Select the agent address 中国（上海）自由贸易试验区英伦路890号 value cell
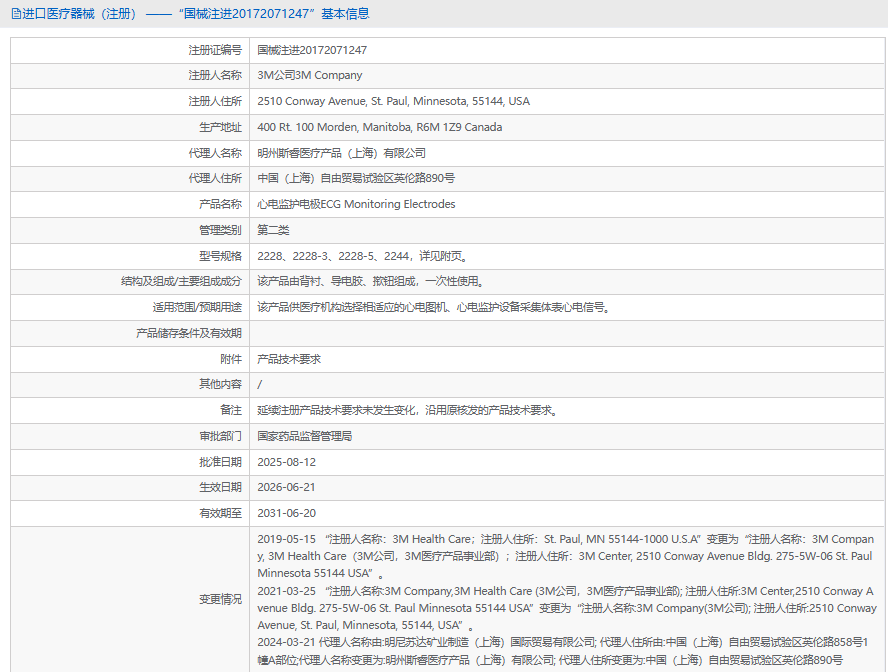 pos(567,178)
